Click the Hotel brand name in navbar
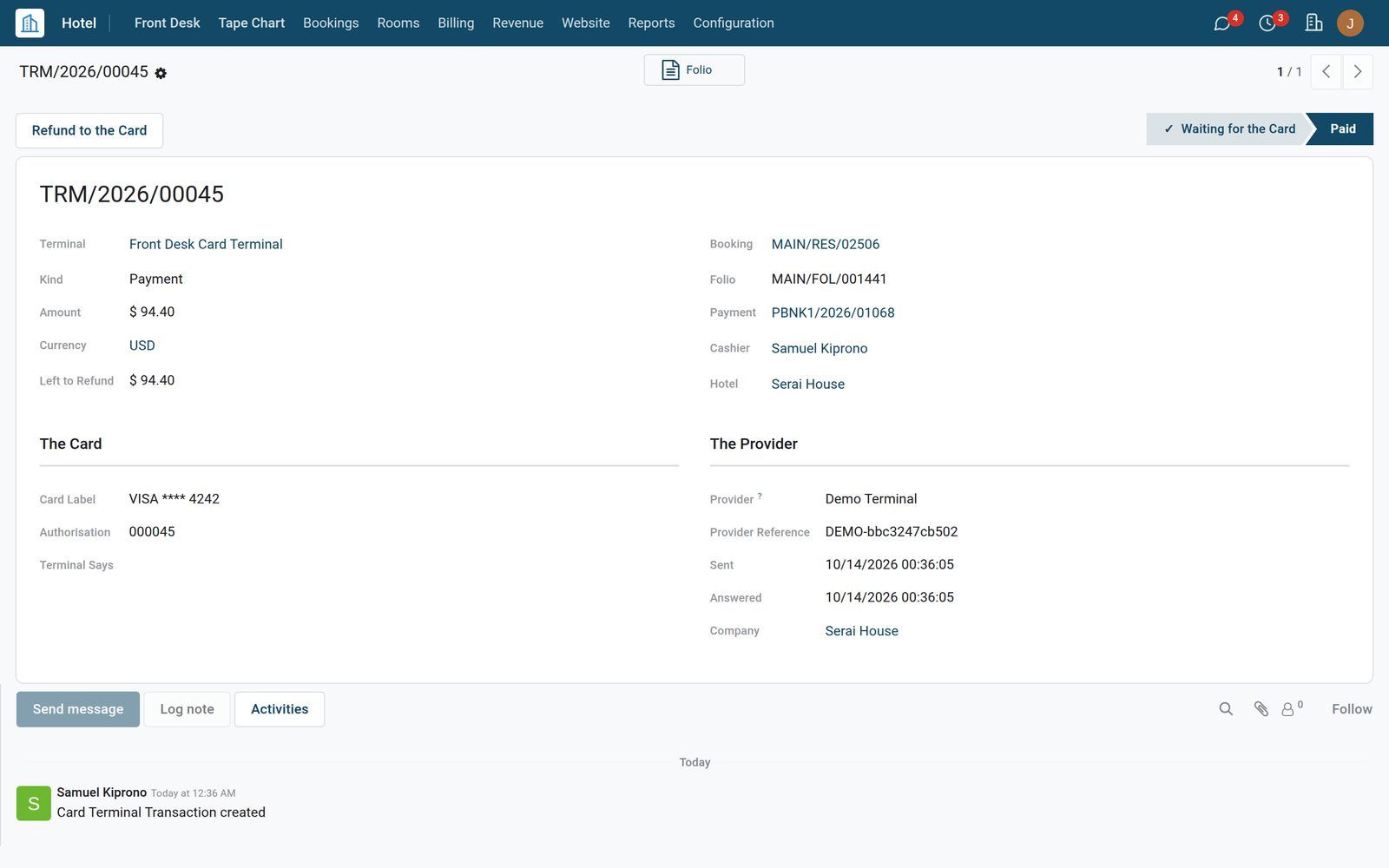This screenshot has width=1389, height=868. click(79, 23)
